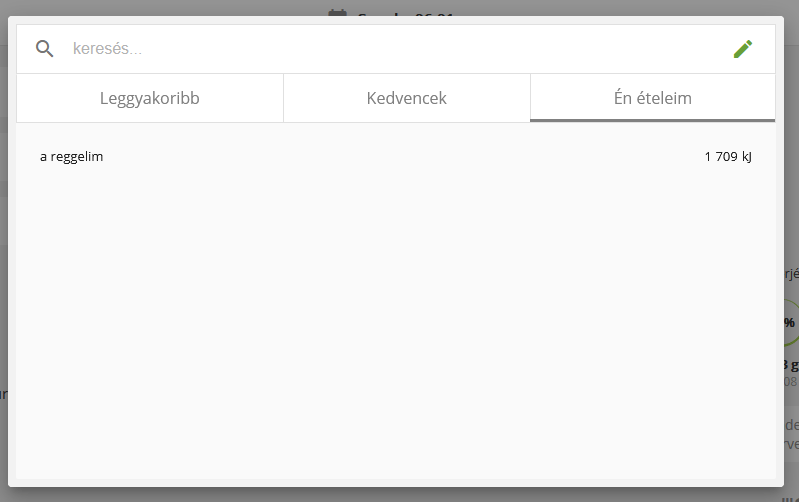Click the green pencil edit icon
Image resolution: width=799 pixels, height=502 pixels.
(742, 49)
